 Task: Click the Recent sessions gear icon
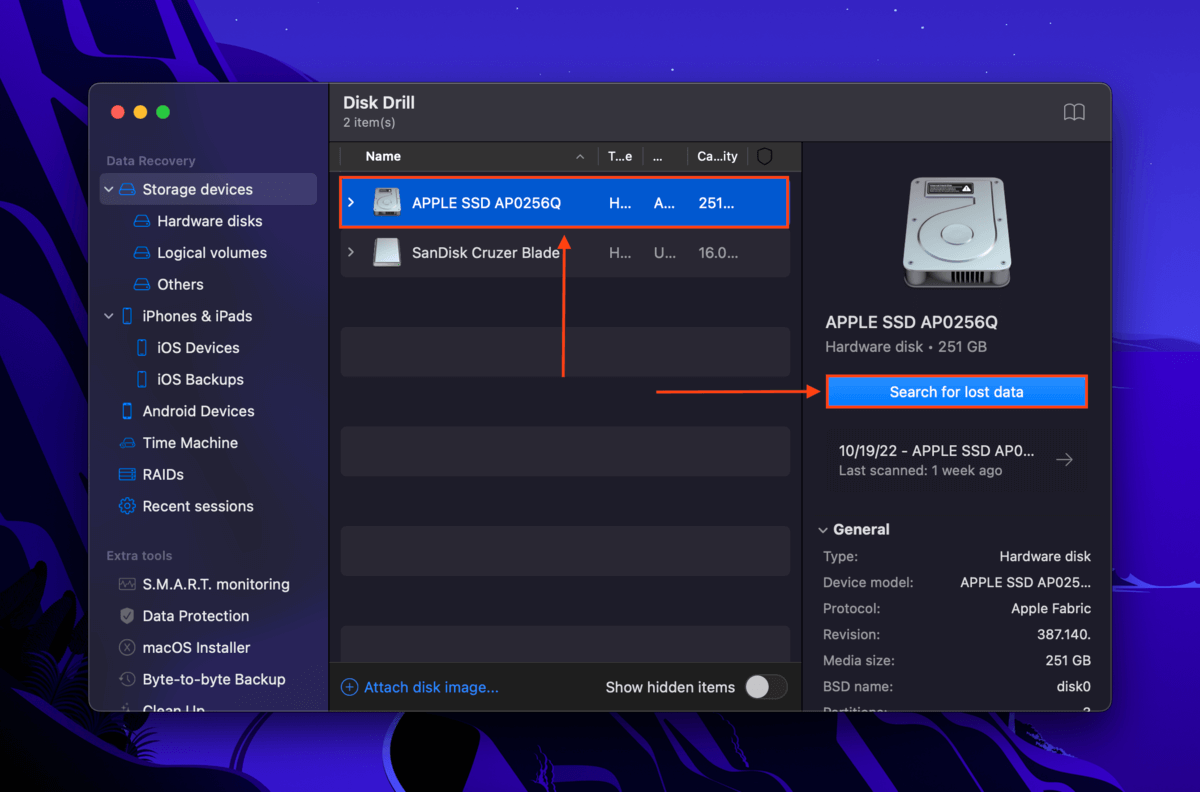click(x=127, y=506)
